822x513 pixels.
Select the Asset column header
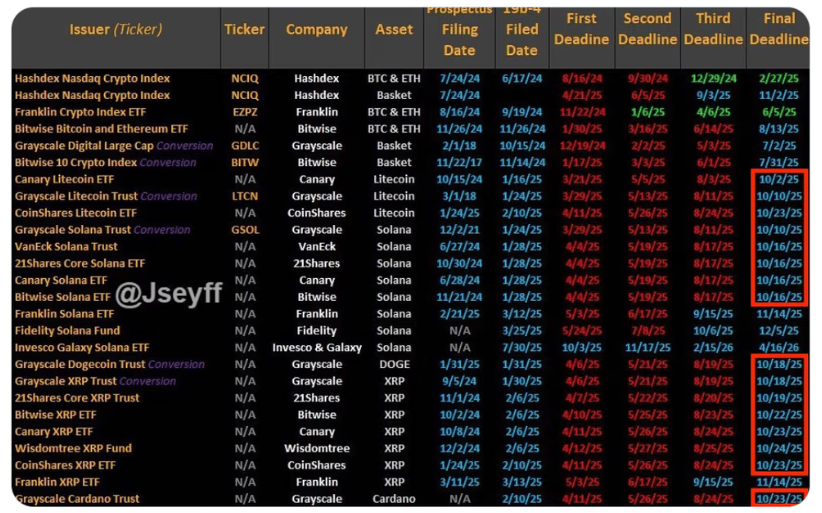click(x=394, y=30)
